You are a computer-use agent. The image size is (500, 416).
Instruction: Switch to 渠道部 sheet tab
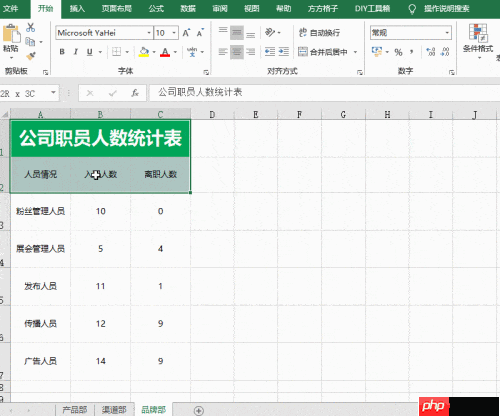[114, 410]
